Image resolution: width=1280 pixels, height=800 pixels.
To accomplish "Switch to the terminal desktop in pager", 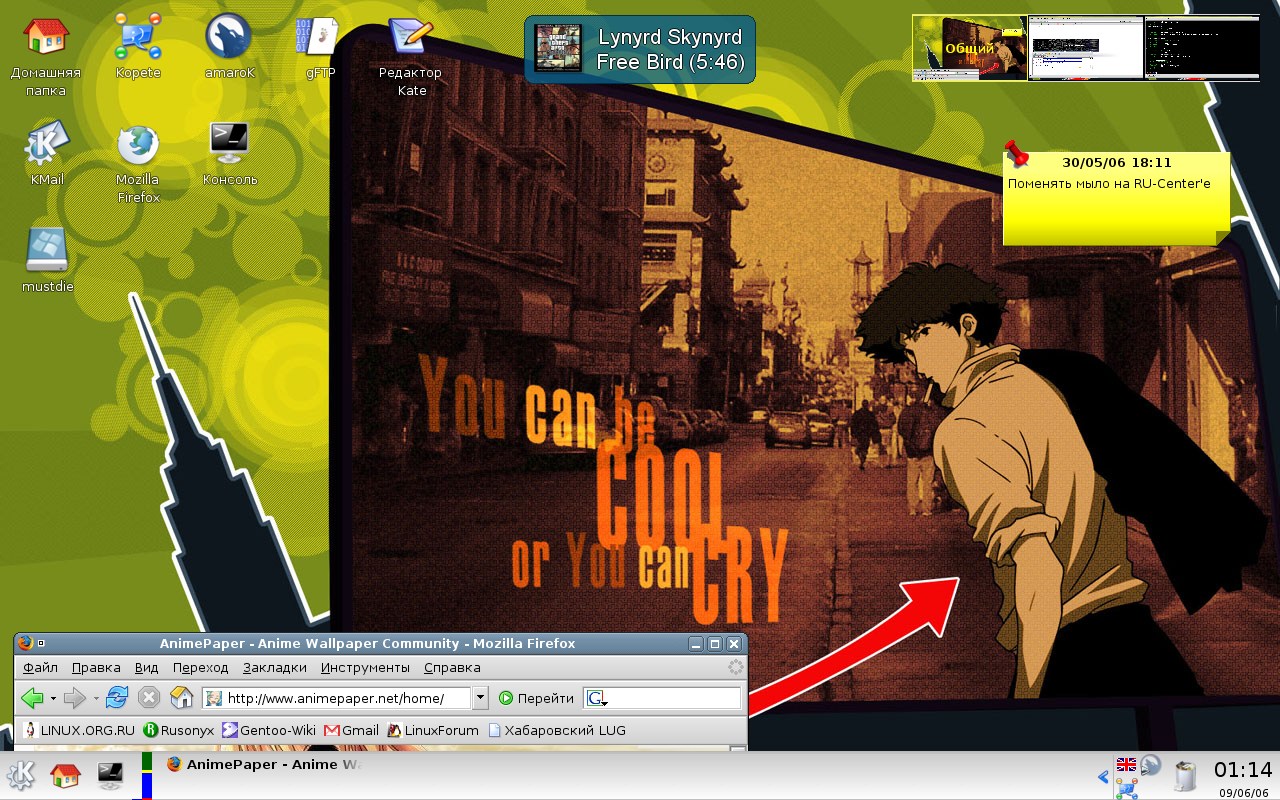I will (1202, 48).
